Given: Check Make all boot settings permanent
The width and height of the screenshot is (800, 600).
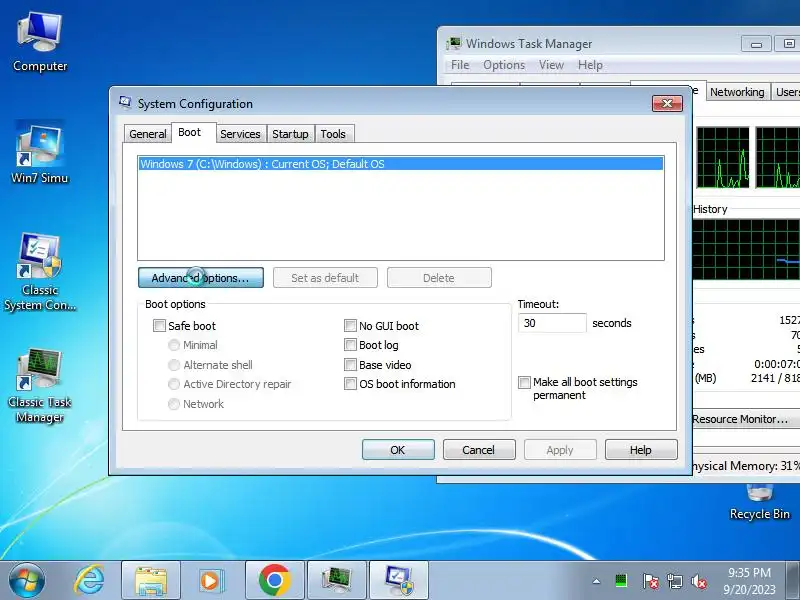Looking at the screenshot, I should tap(524, 382).
